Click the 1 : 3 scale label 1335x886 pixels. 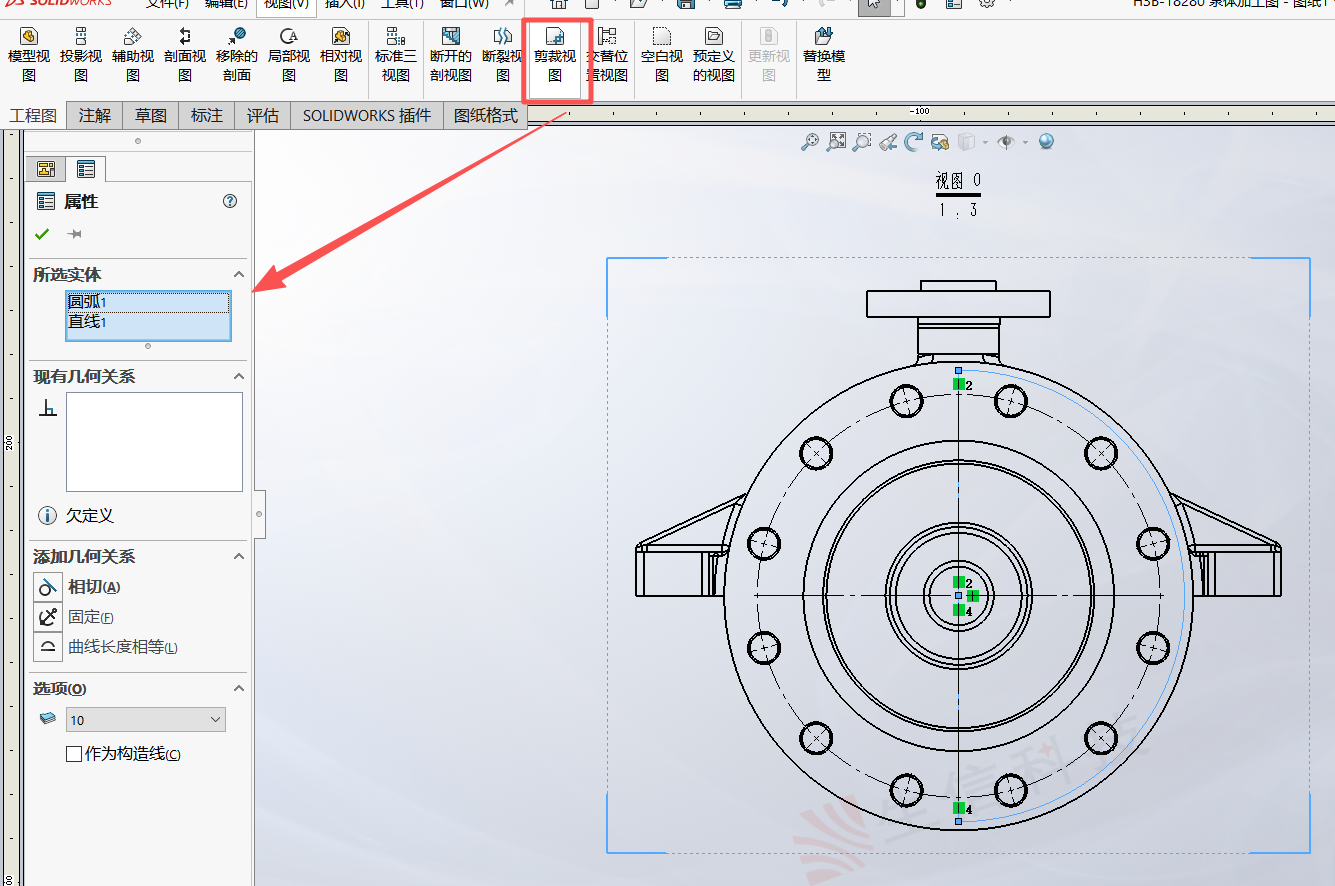958,210
